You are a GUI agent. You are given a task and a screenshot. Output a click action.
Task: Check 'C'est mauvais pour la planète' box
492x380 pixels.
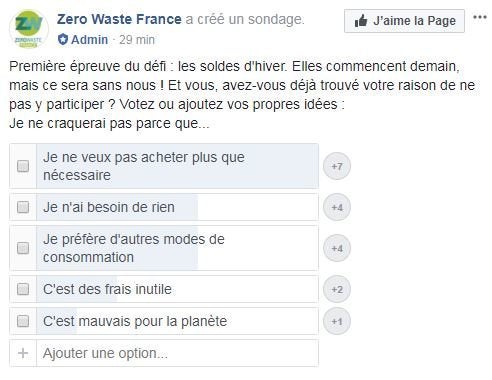pyautogui.click(x=23, y=321)
